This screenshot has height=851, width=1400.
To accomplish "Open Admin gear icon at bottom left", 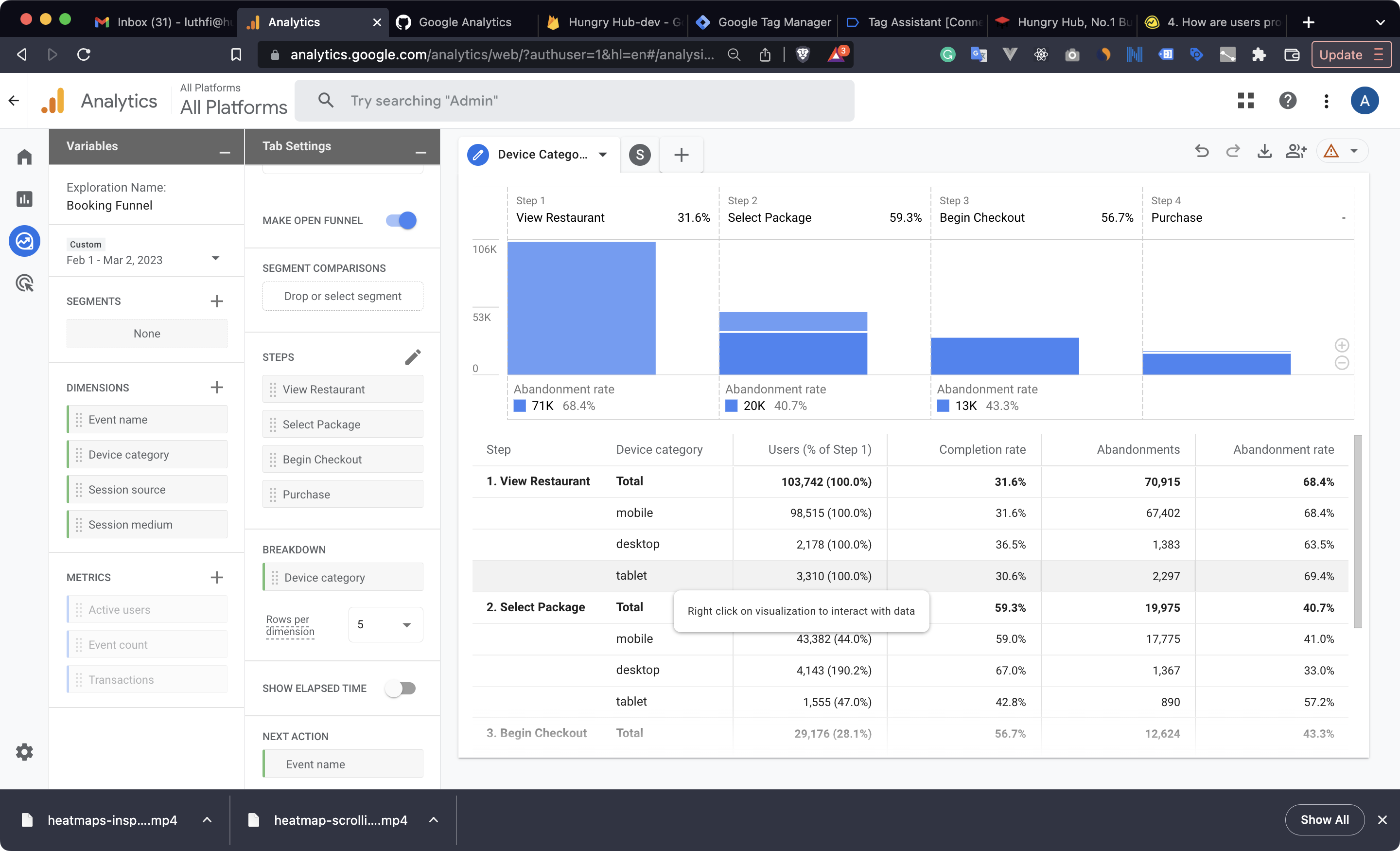I will 24,752.
